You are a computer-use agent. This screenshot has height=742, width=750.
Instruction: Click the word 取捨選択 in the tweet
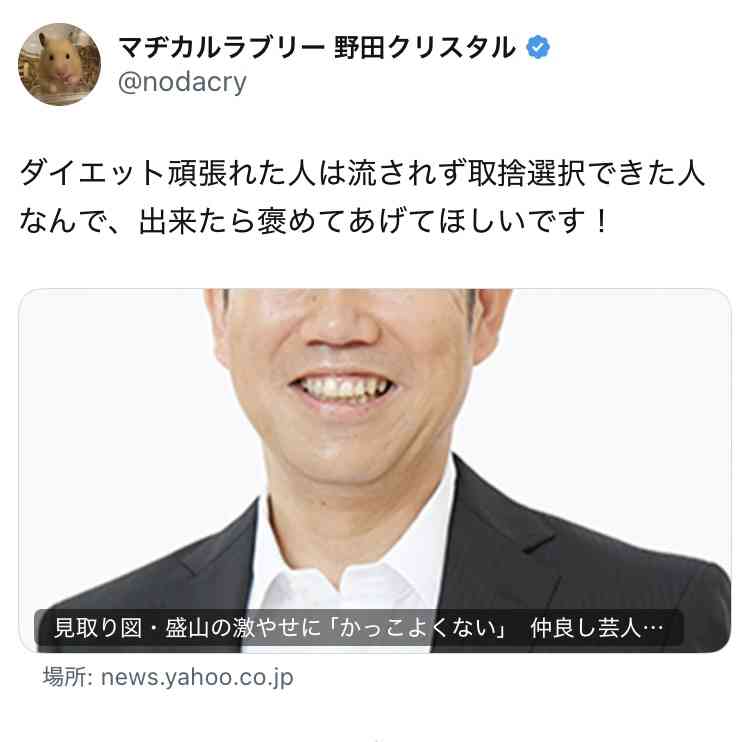tap(526, 173)
